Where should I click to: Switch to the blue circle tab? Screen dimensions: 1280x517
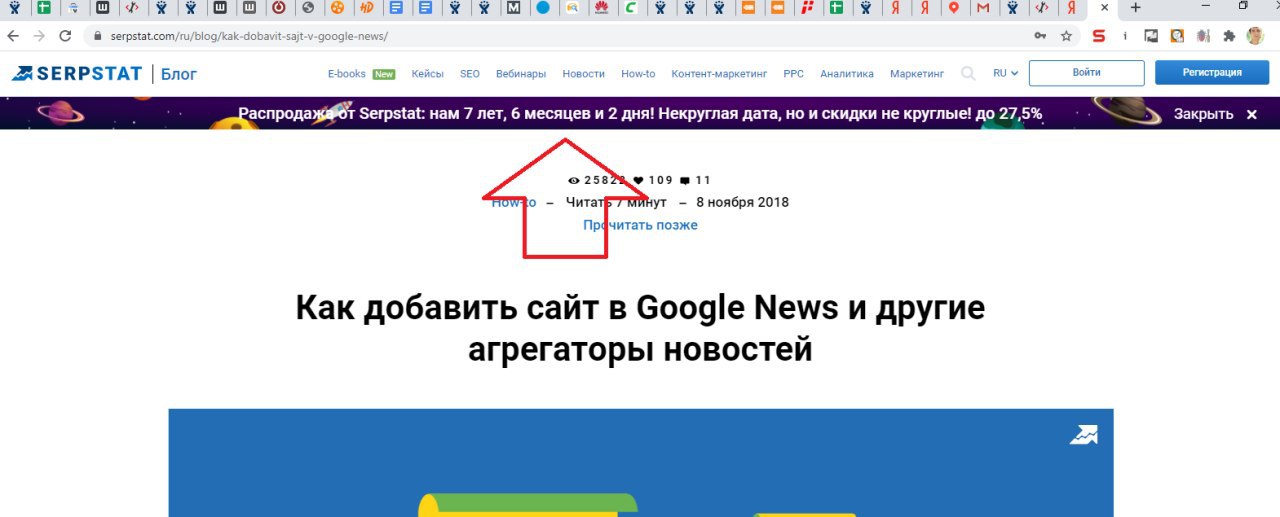coord(543,8)
